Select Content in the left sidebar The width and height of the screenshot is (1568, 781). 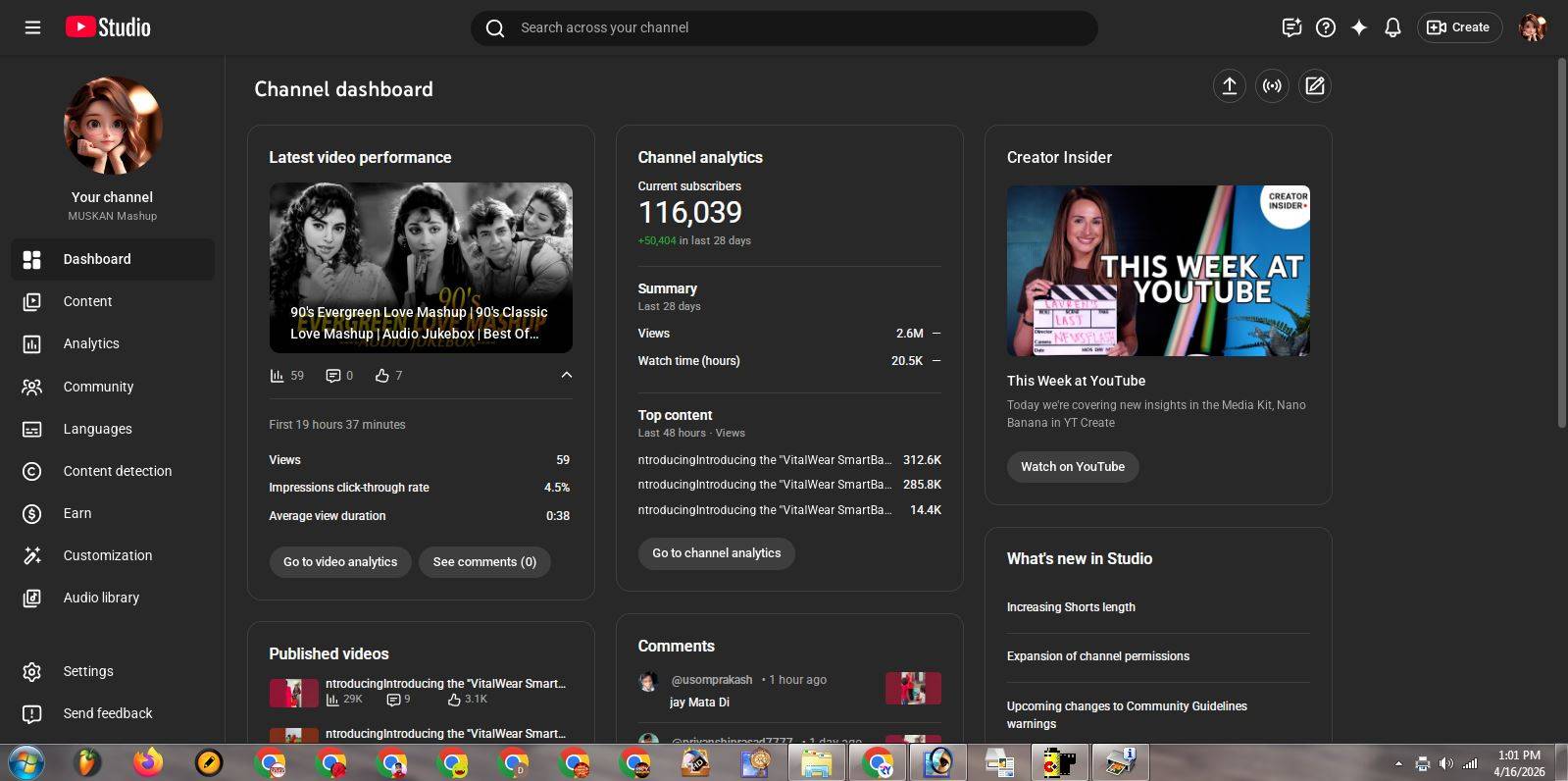87,301
